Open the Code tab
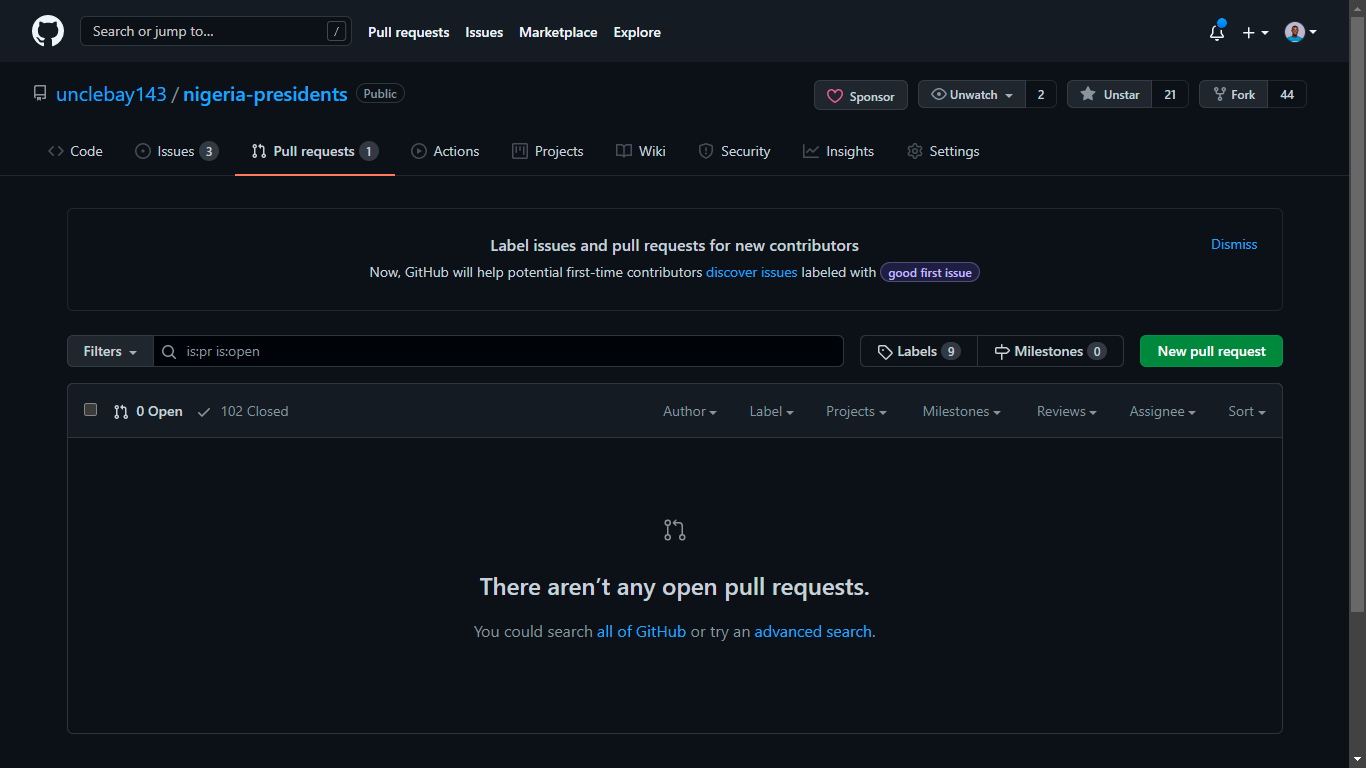Screen dimensions: 1366x768 pos(75,151)
